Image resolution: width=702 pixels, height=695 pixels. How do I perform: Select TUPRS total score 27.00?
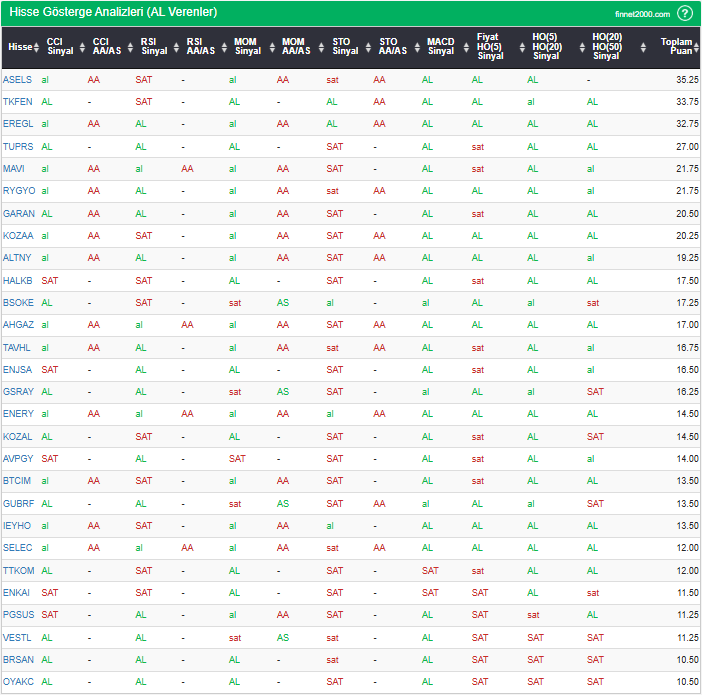point(687,146)
